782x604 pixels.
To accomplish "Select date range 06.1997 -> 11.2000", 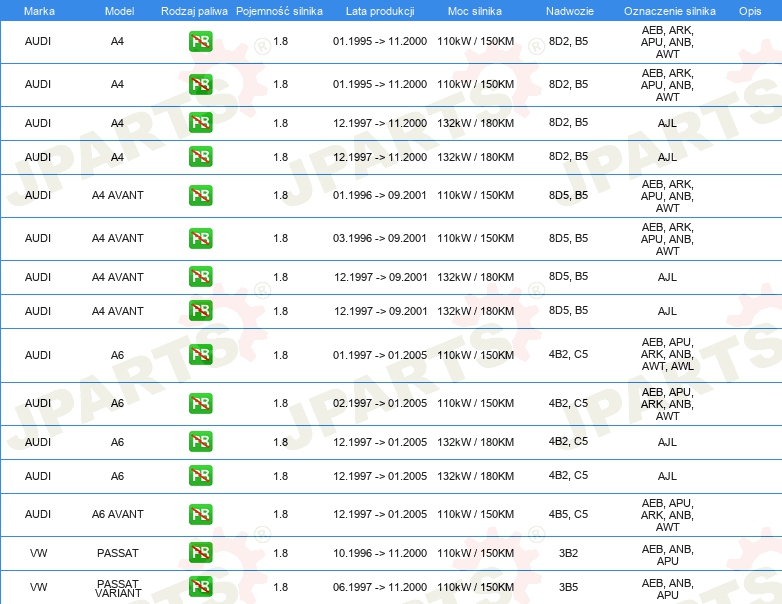I will [x=380, y=587].
